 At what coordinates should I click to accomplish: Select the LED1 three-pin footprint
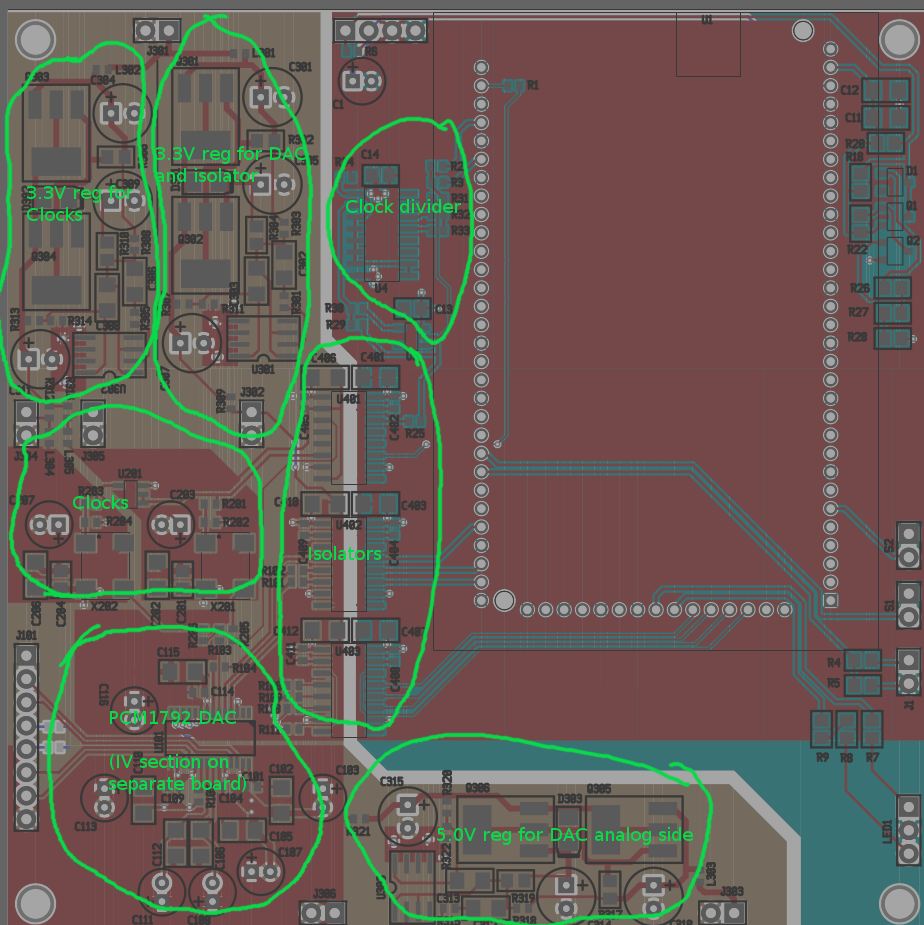point(909,830)
